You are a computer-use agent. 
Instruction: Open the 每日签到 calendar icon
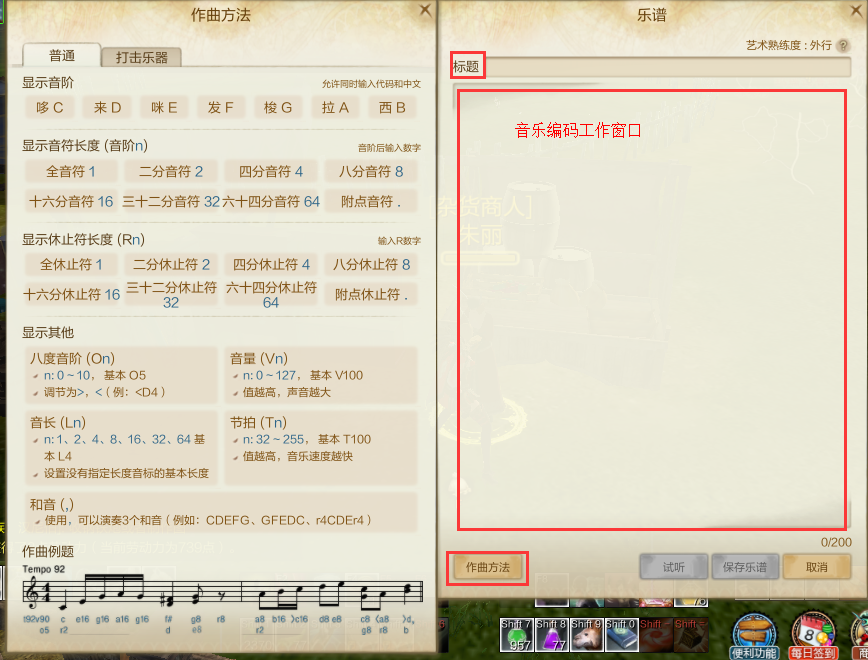click(813, 636)
